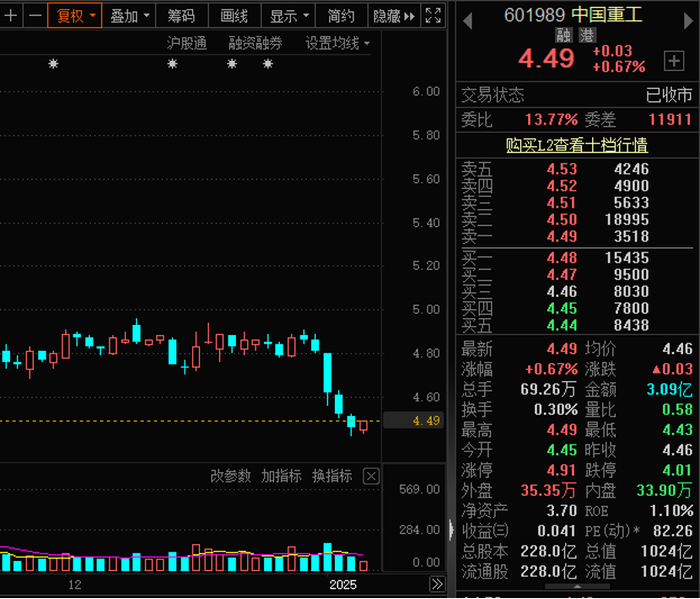Expand the 叠加 overlay dropdown
The width and height of the screenshot is (700, 599).
129,16
